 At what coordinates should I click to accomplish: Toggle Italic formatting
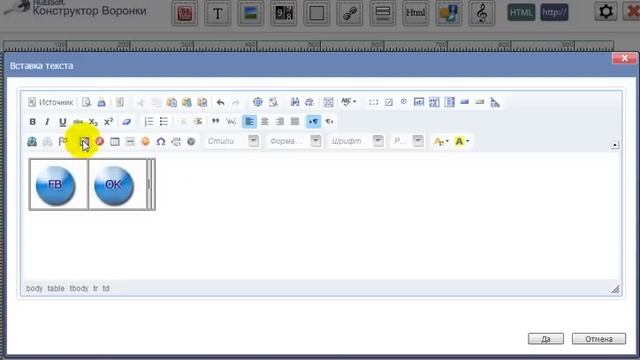47,122
